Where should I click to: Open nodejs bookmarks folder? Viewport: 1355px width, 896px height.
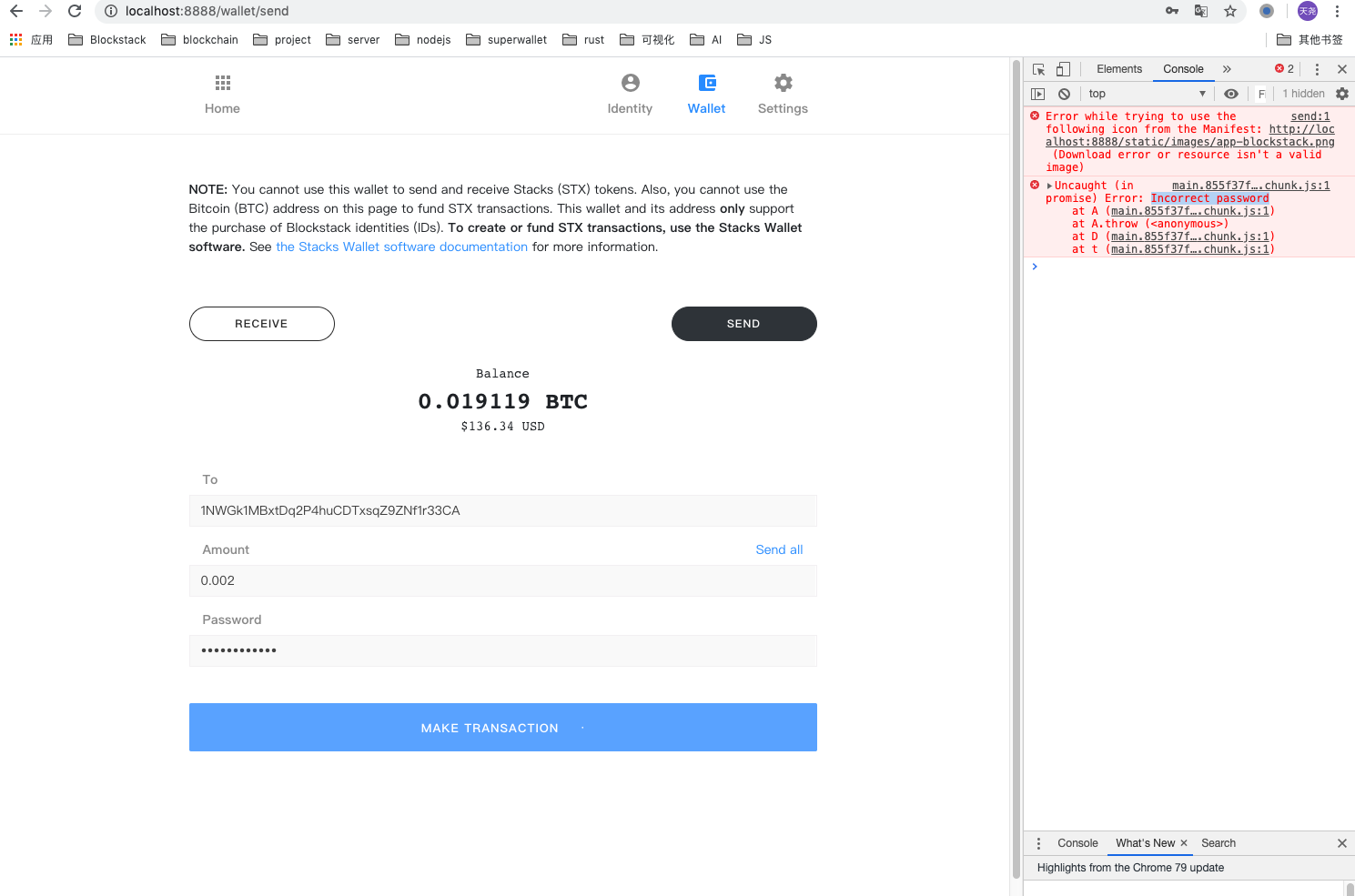tap(423, 40)
